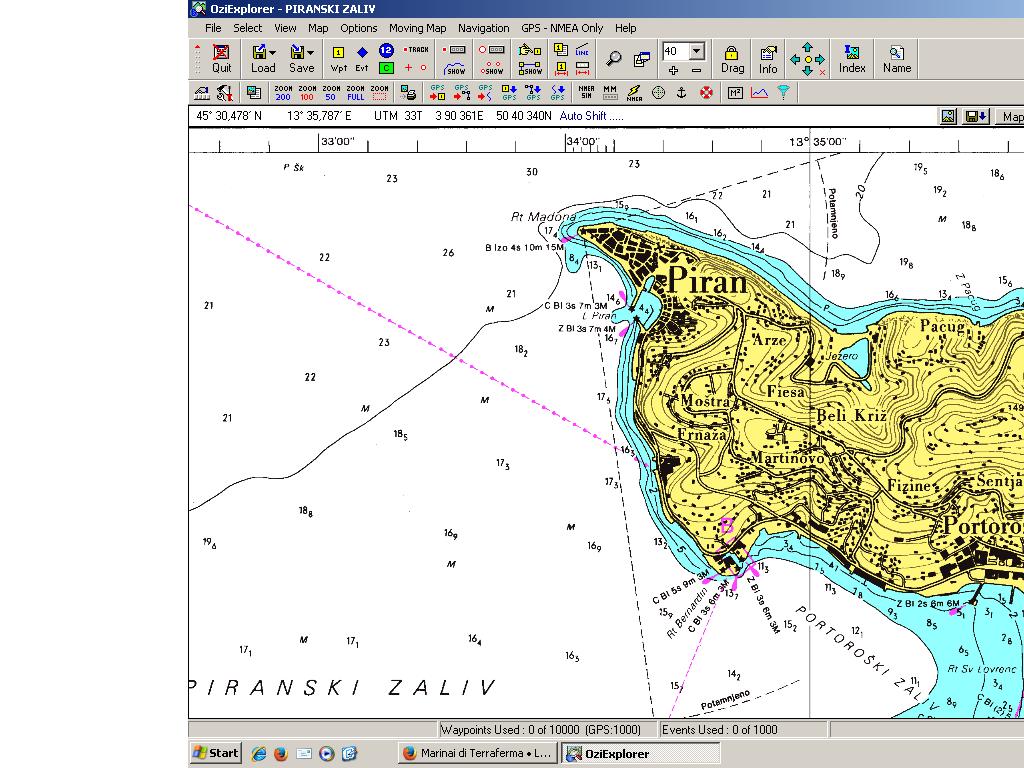Click the plus zoom in button
The width and height of the screenshot is (1024, 768).
673,70
